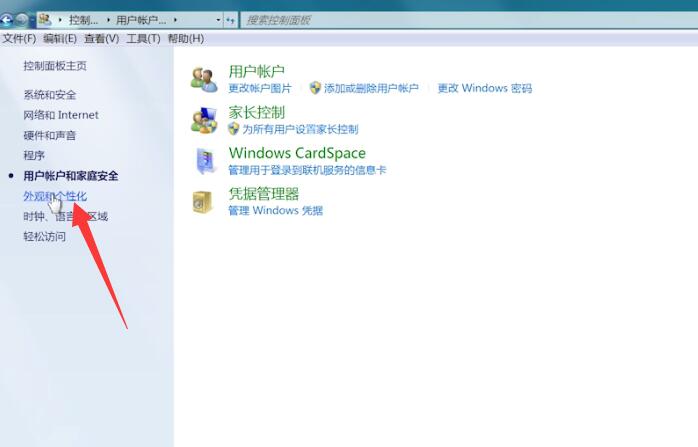698x447 pixels.
Task: Open the 编辑(E) menu
Action: click(60, 39)
